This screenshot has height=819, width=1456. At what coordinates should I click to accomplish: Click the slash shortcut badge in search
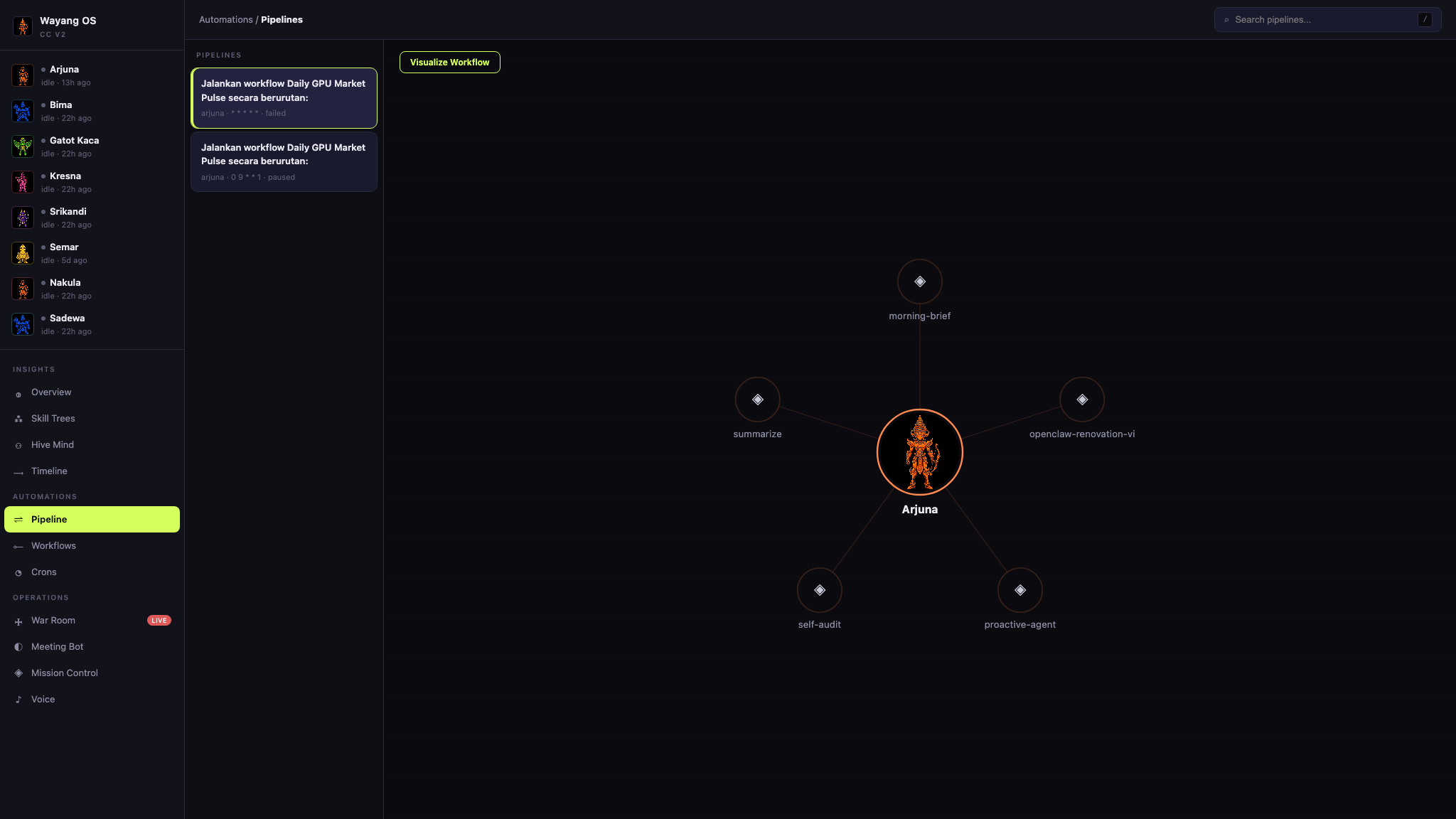pyautogui.click(x=1425, y=20)
